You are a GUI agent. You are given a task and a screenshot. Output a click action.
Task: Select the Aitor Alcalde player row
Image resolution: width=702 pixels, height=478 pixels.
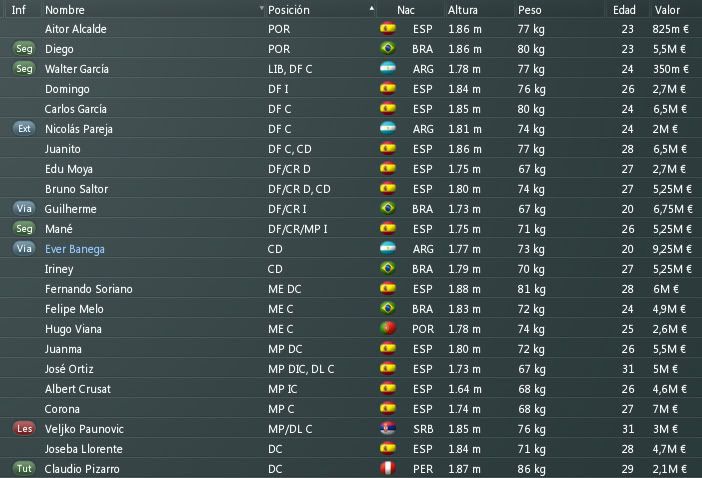351,29
